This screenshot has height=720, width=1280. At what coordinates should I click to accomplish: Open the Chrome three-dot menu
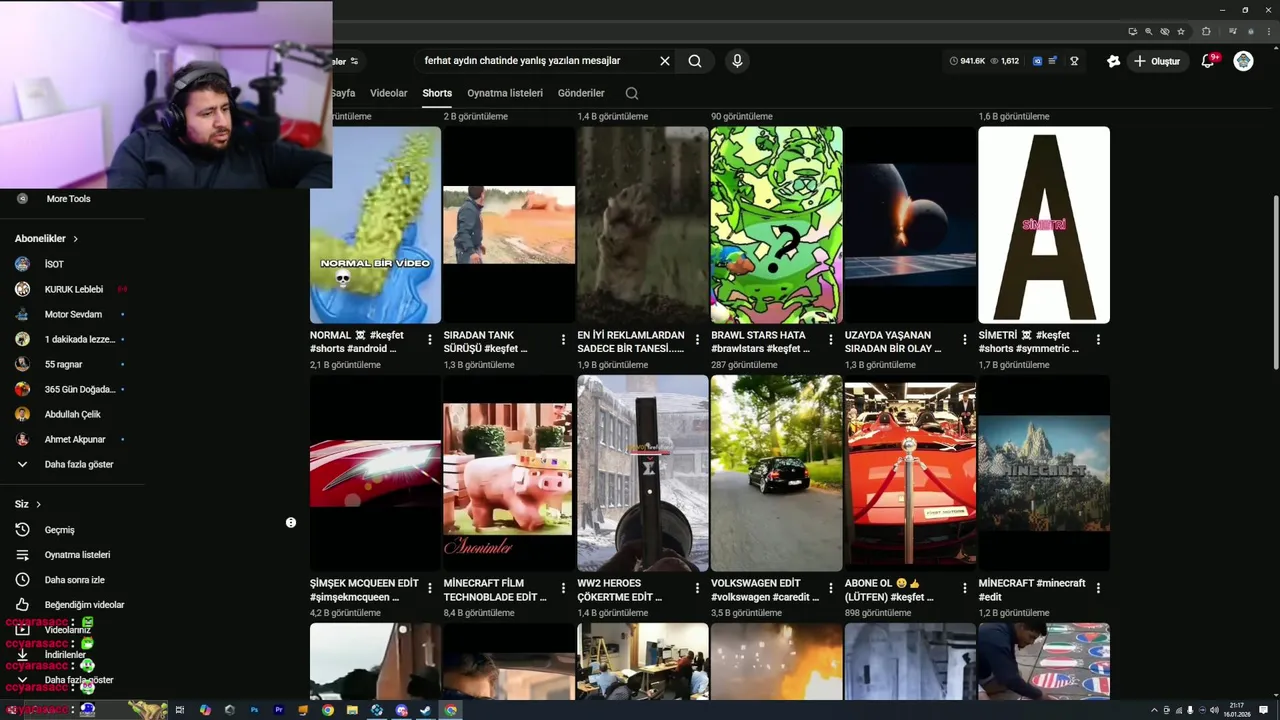pos(1267,31)
